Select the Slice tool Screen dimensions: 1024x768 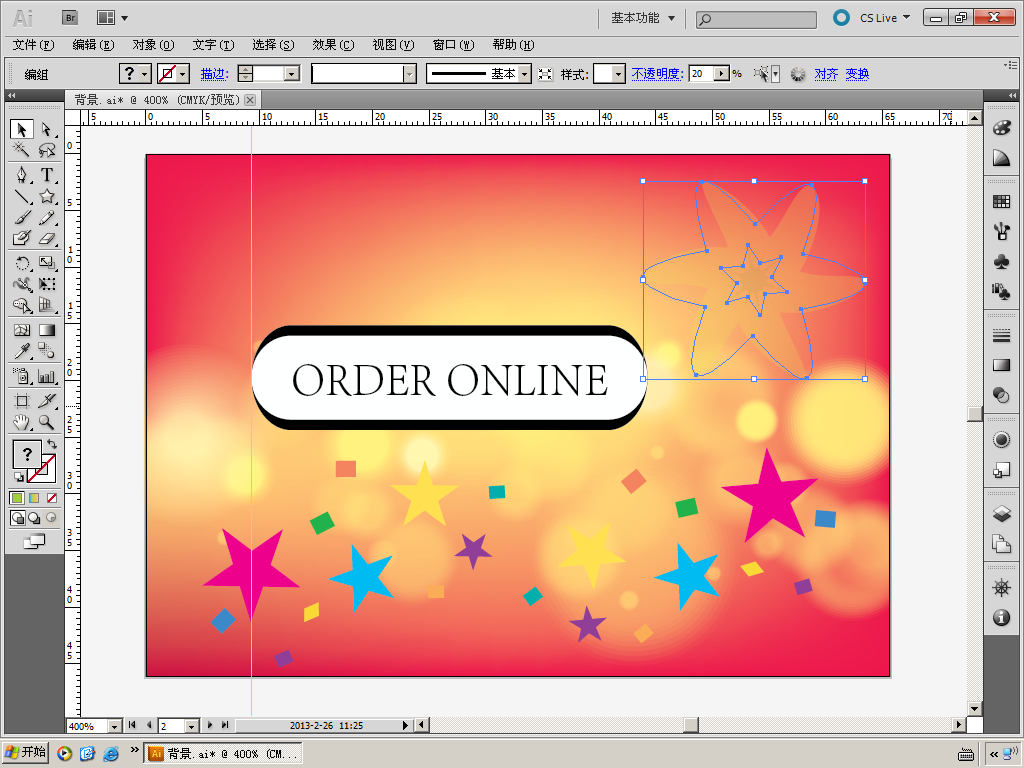46,400
